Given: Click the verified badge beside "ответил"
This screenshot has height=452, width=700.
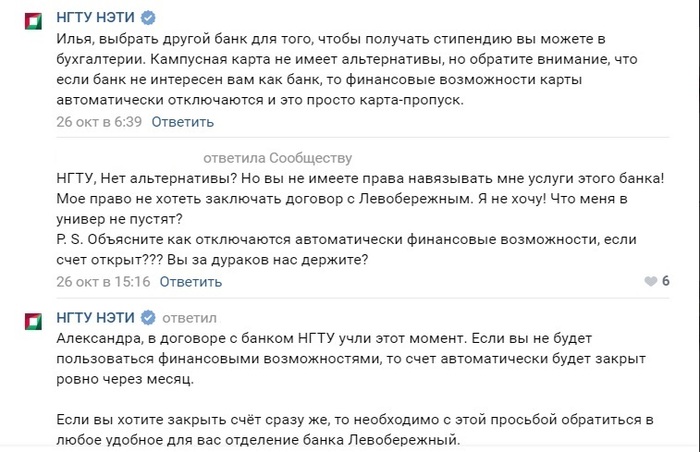Looking at the screenshot, I should click(149, 318).
